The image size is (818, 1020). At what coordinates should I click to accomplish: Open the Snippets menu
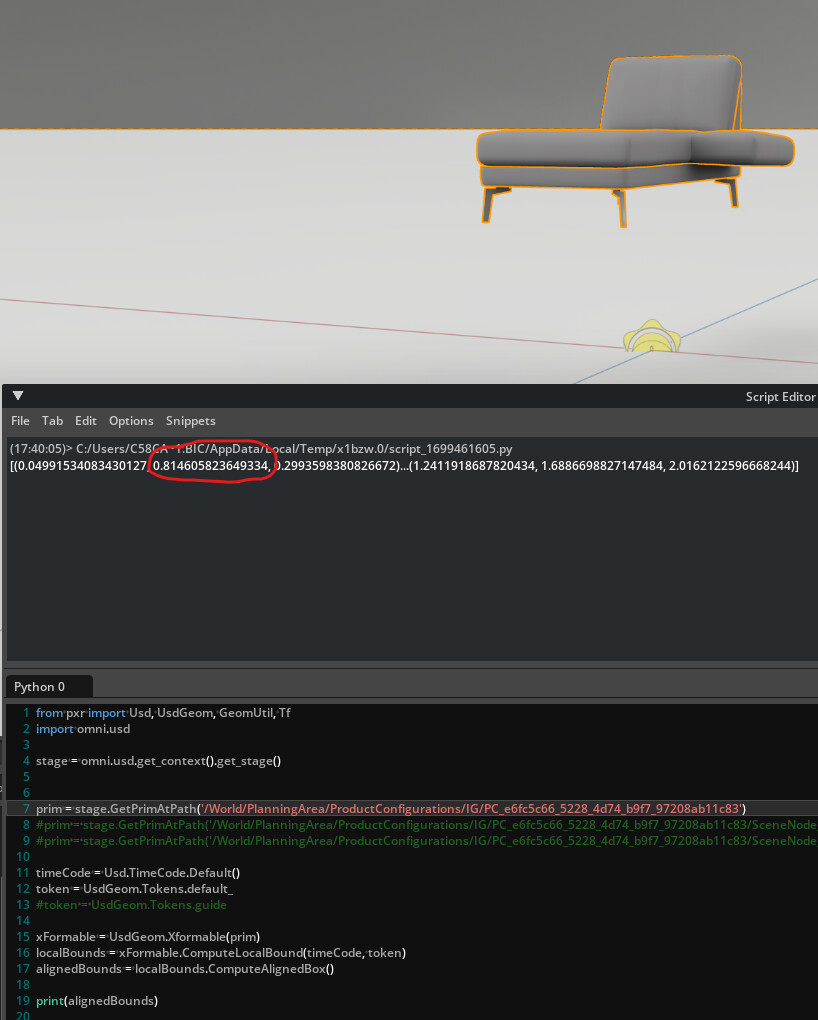tap(190, 420)
